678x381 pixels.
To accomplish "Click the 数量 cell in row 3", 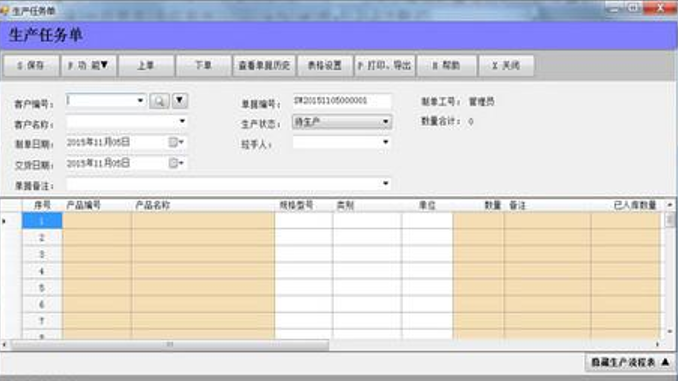I will click(478, 254).
